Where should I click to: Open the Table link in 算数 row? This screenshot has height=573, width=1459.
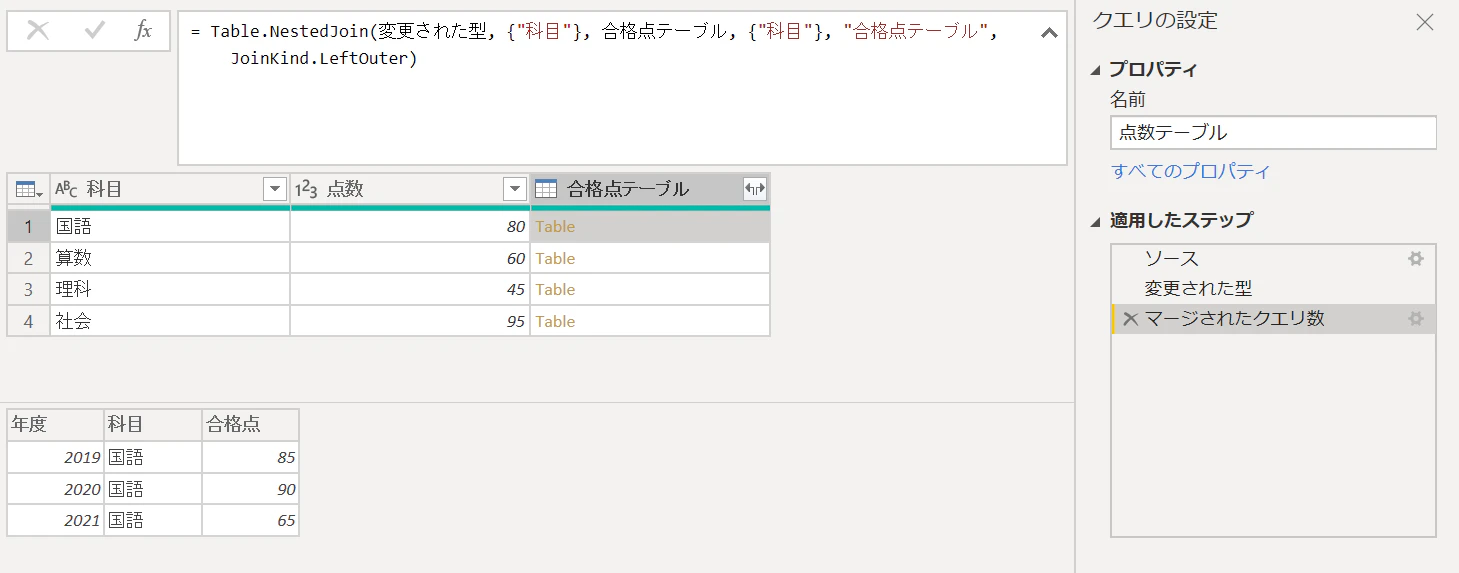[x=555, y=258]
